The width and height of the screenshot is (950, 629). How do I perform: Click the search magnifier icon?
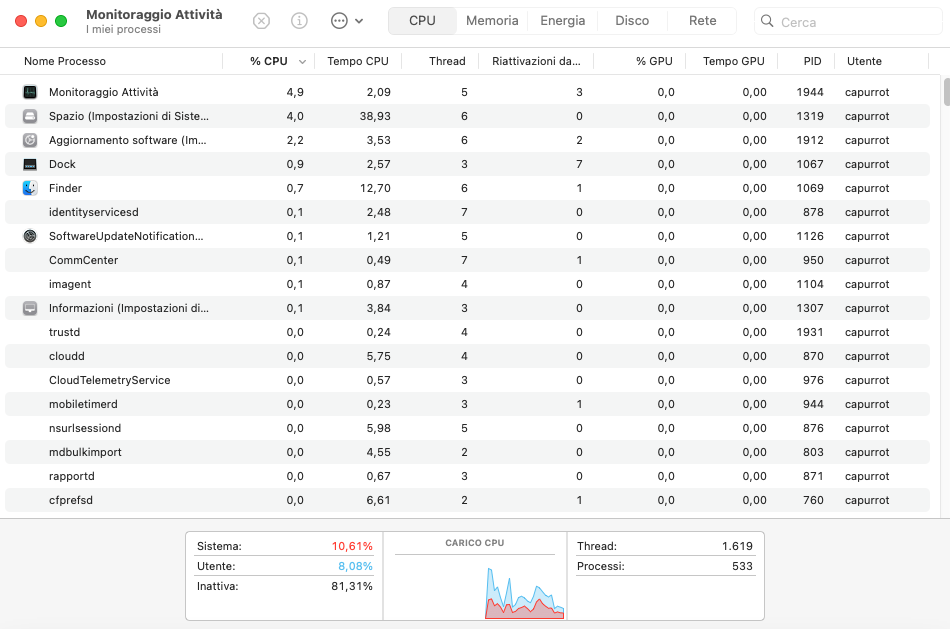(767, 21)
